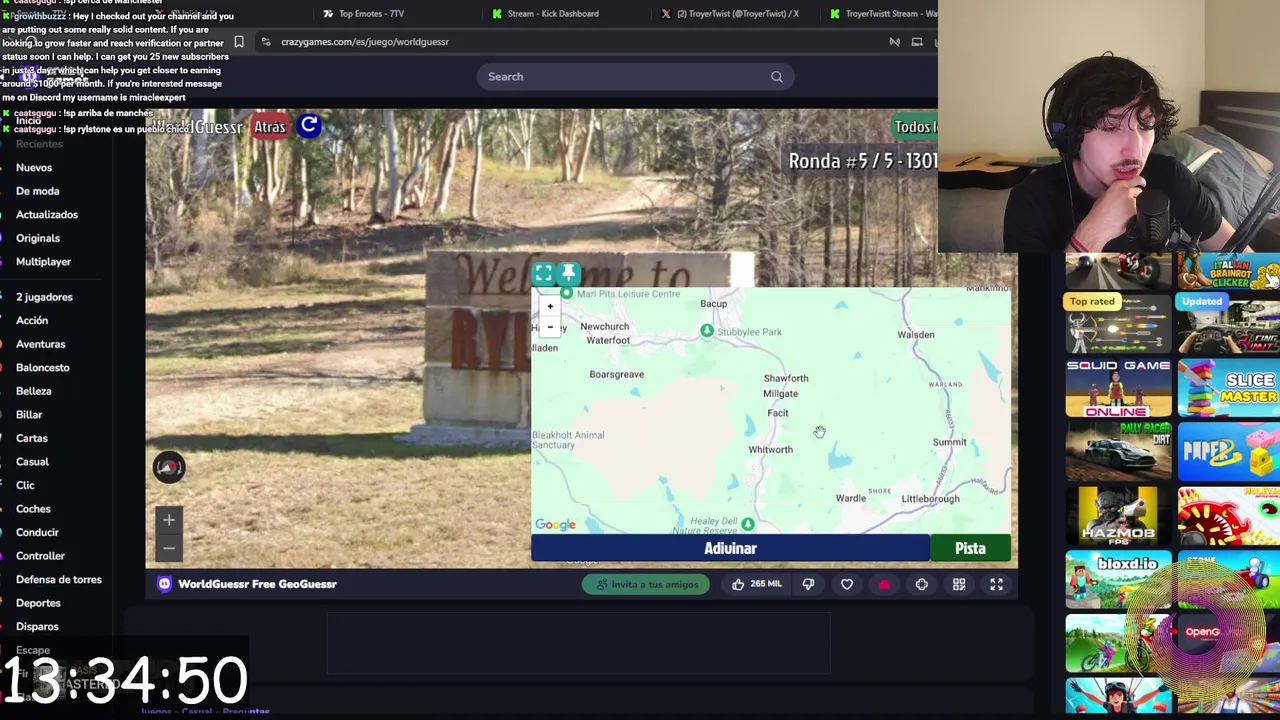
Task: Open Multiplayer category
Action: point(44,262)
